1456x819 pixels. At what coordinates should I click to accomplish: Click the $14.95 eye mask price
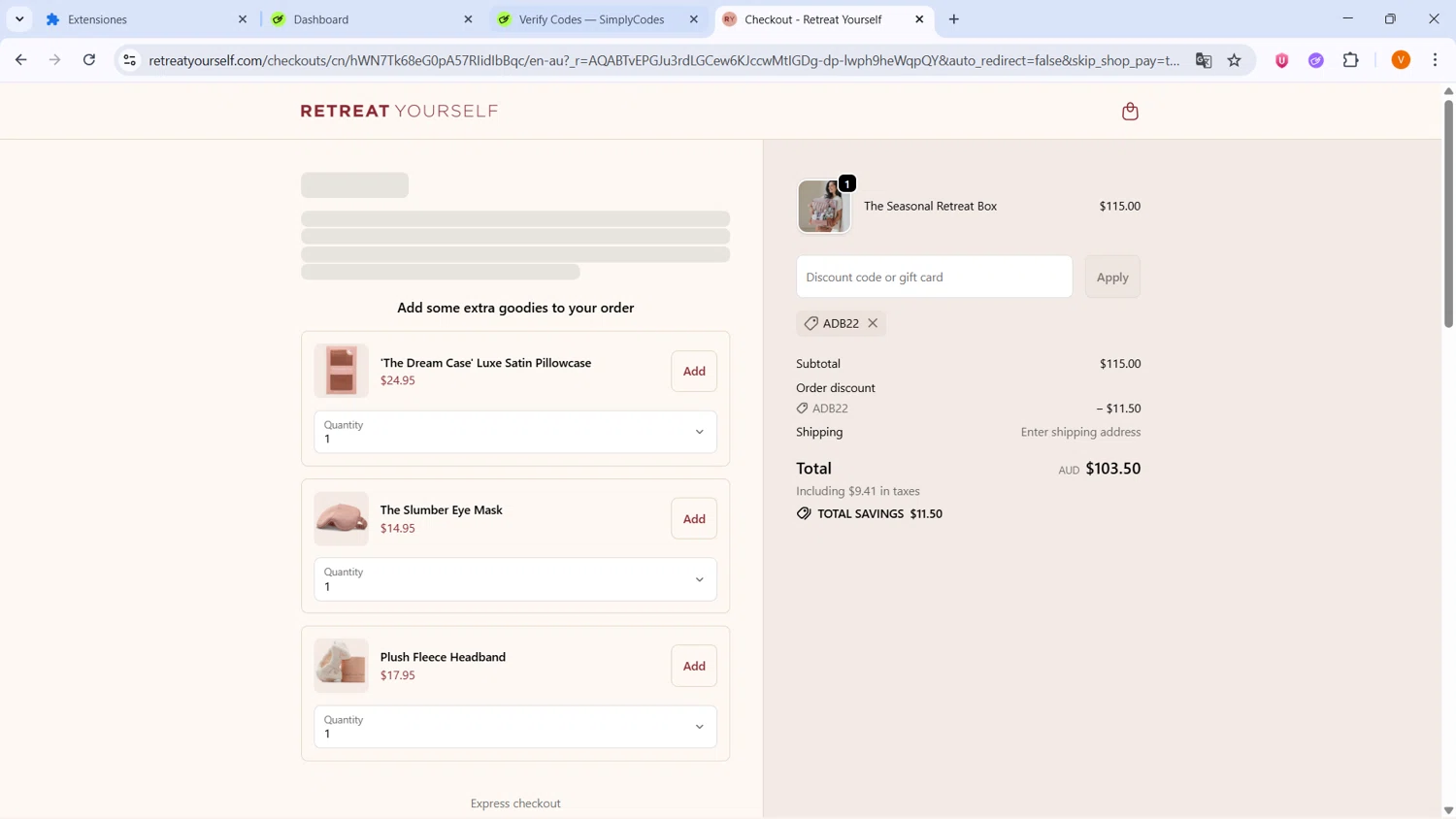(398, 529)
